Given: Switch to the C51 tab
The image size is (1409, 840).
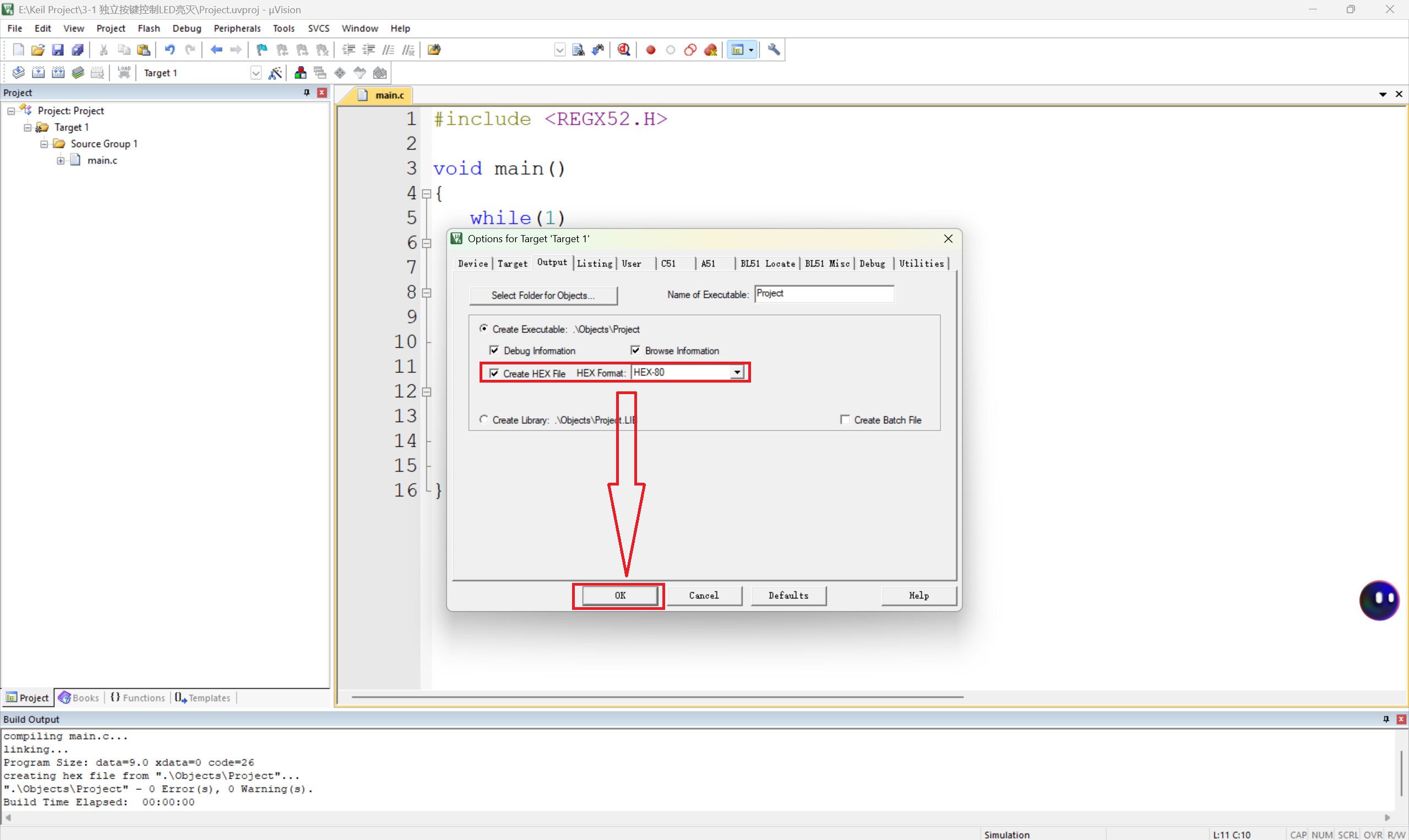Looking at the screenshot, I should [x=668, y=263].
